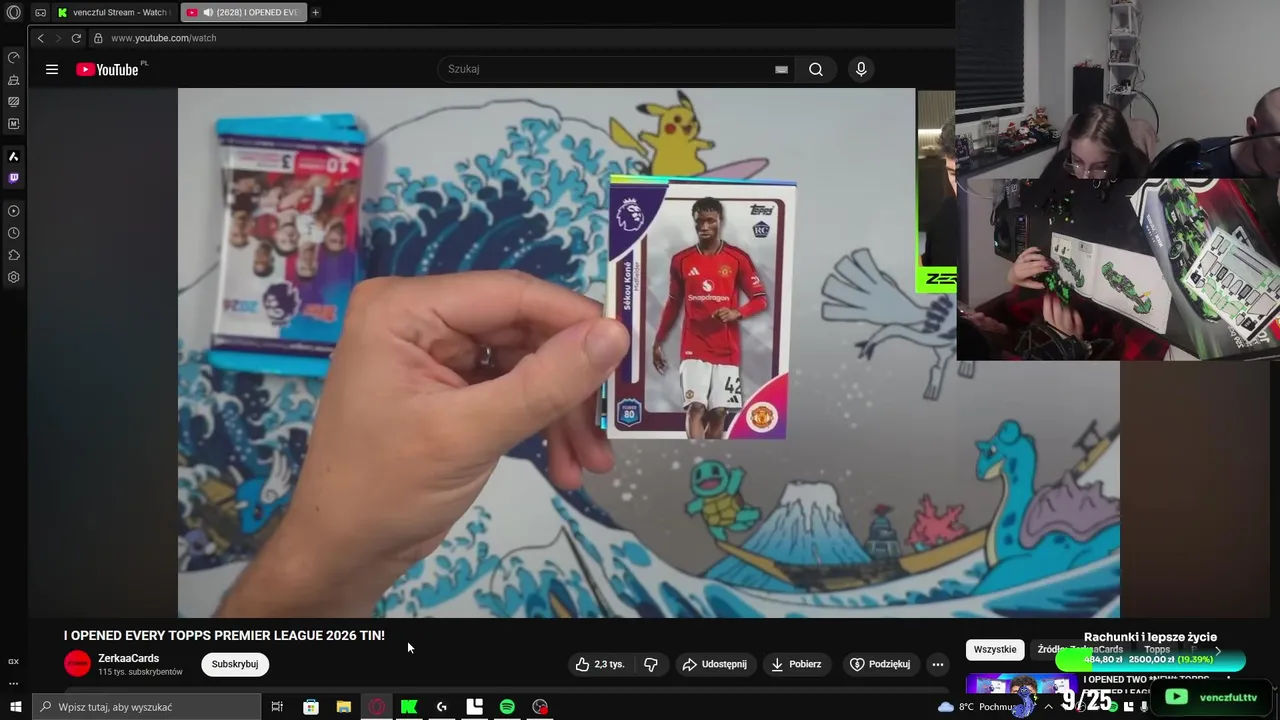Open the Windows Start menu

click(14, 707)
